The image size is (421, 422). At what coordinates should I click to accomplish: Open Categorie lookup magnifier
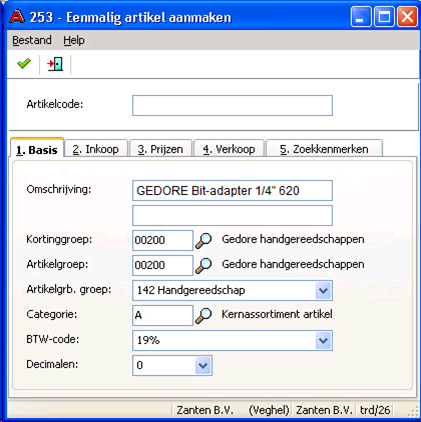pyautogui.click(x=203, y=315)
